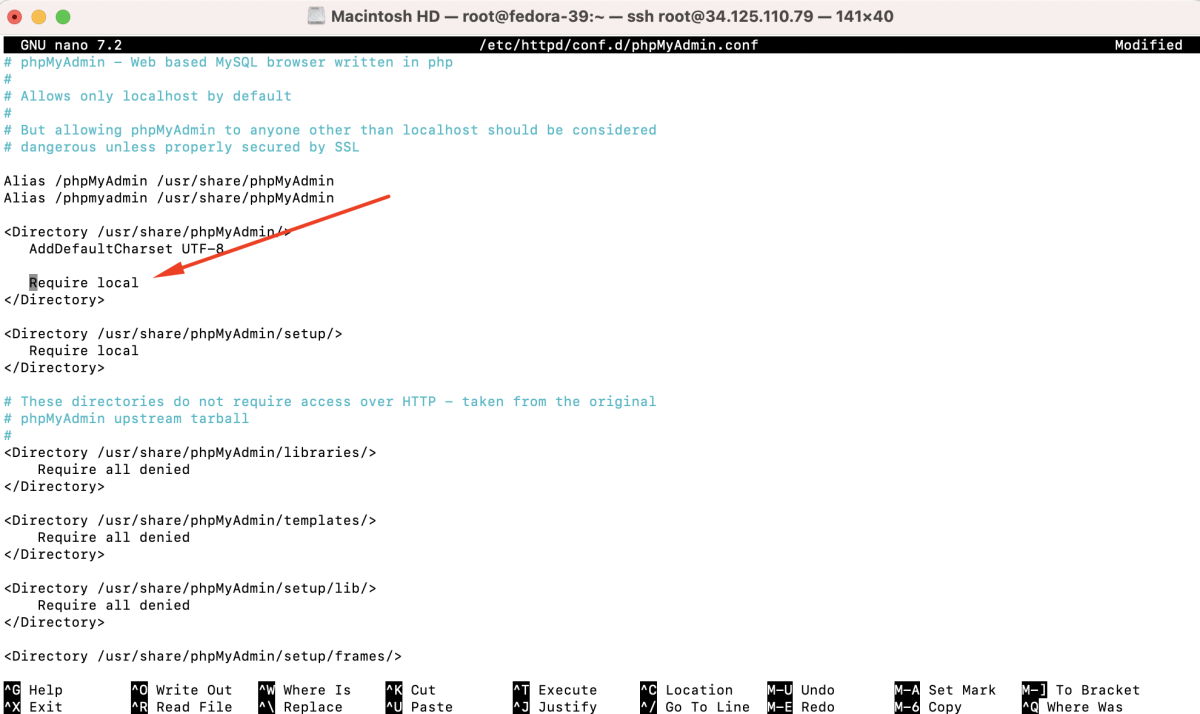Click the green maximize window button
This screenshot has width=1200, height=714.
[x=63, y=17]
